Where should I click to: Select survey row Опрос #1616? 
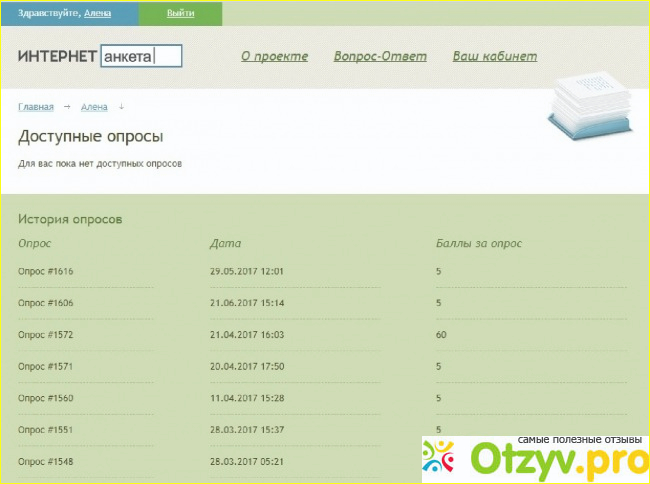click(46, 271)
